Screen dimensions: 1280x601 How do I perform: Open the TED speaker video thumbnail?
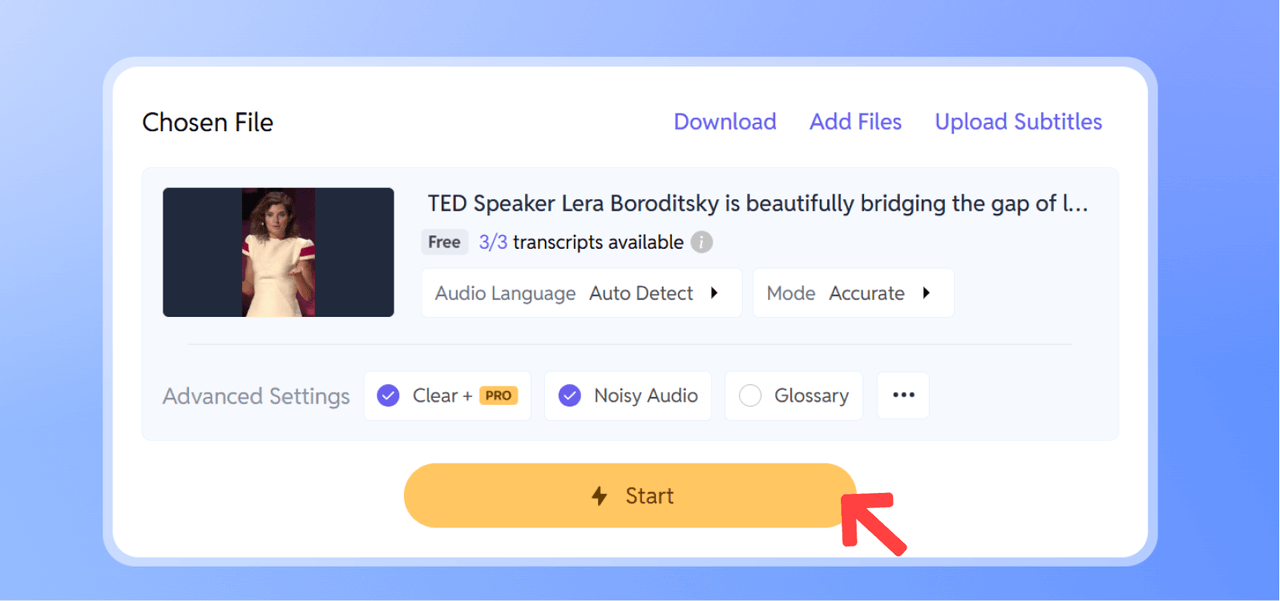(x=278, y=252)
